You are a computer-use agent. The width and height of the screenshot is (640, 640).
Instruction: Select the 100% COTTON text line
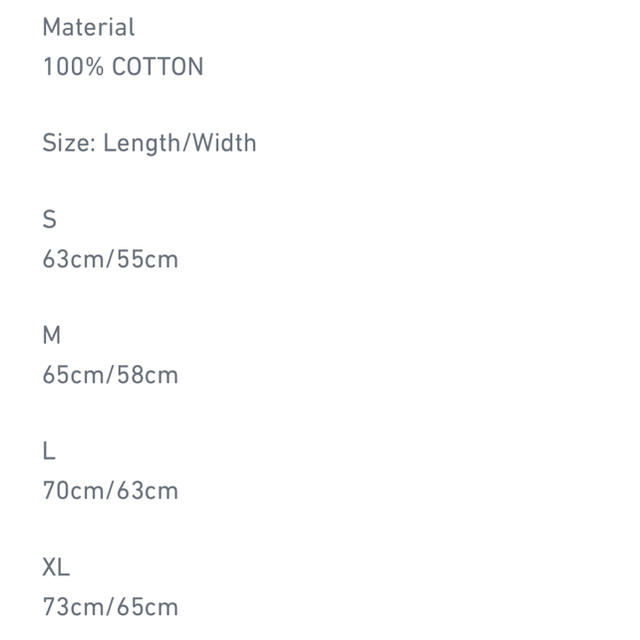click(x=123, y=67)
